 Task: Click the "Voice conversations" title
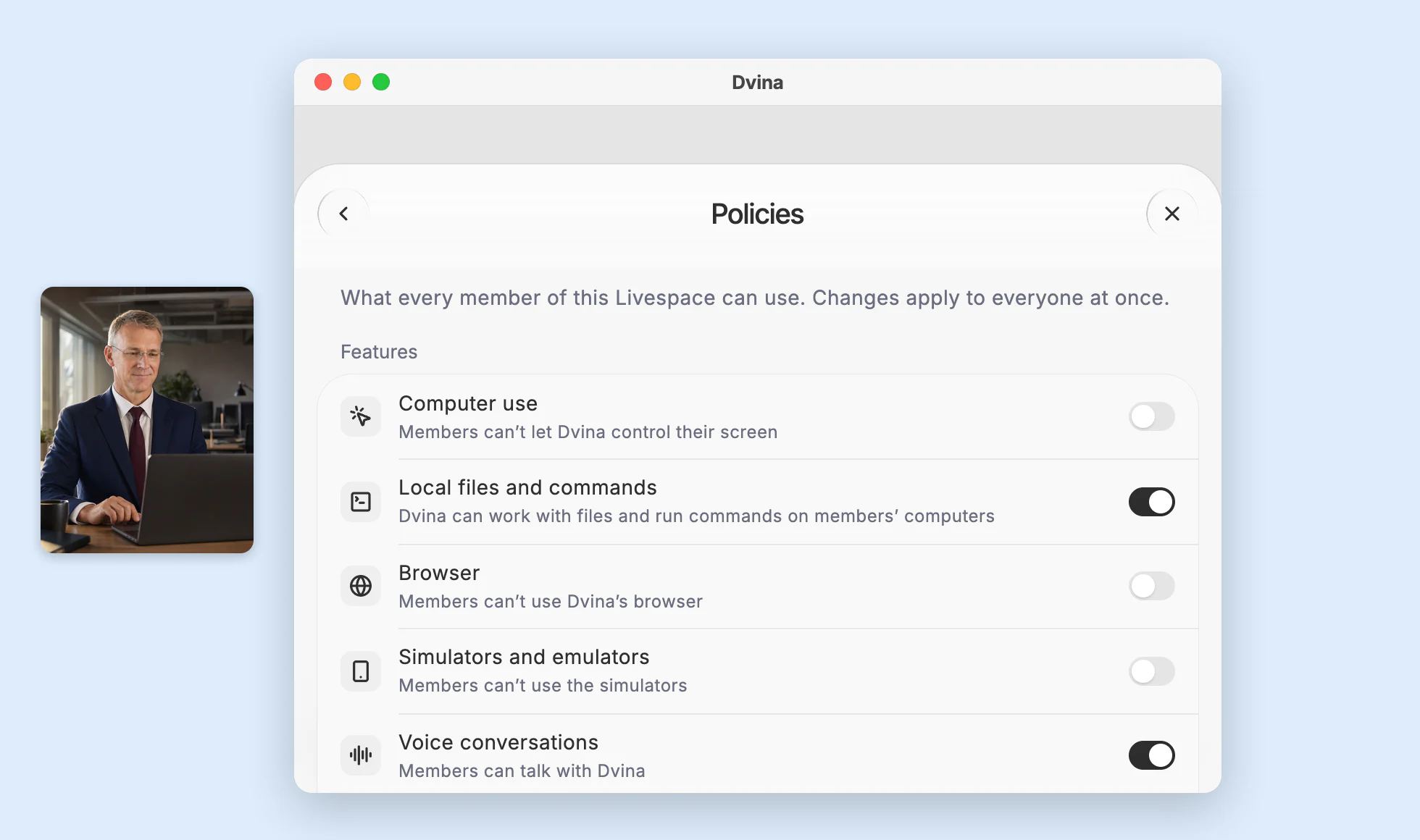pos(498,742)
